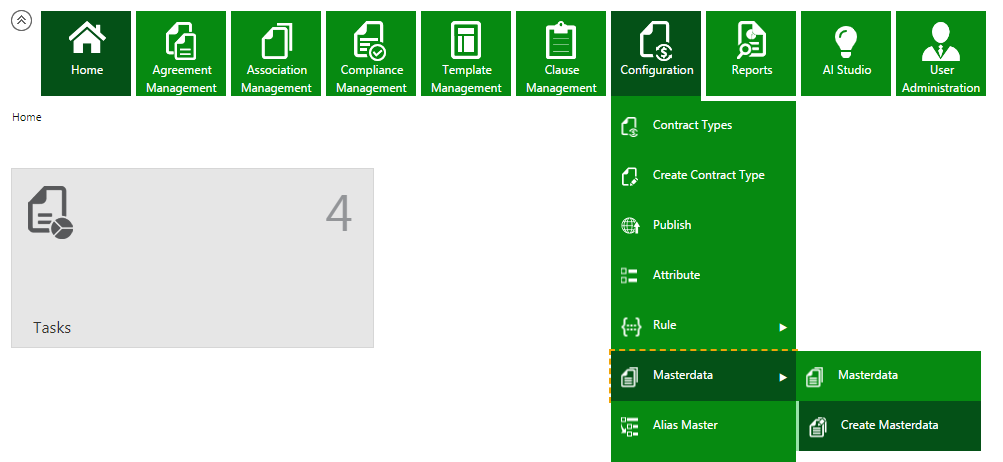Screen dimensions: 1003x462
Task: Open Association Management tile icon
Action: (x=277, y=40)
